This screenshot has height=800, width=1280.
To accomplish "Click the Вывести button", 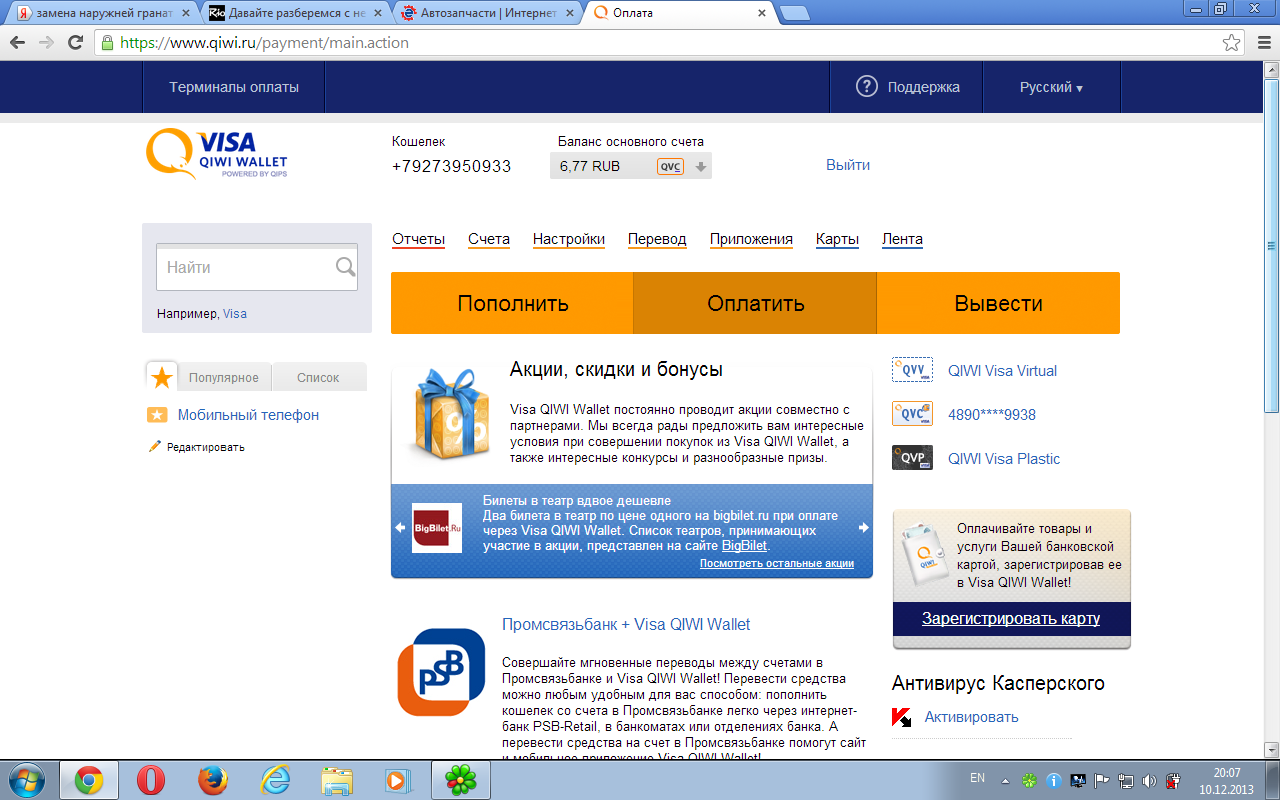I will tap(998, 303).
